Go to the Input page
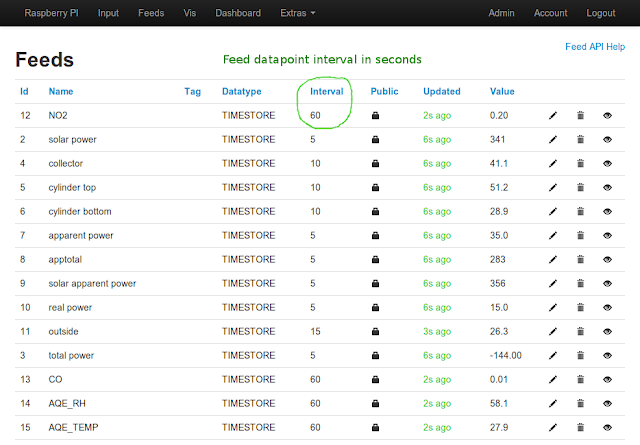The image size is (640, 445). click(x=108, y=13)
